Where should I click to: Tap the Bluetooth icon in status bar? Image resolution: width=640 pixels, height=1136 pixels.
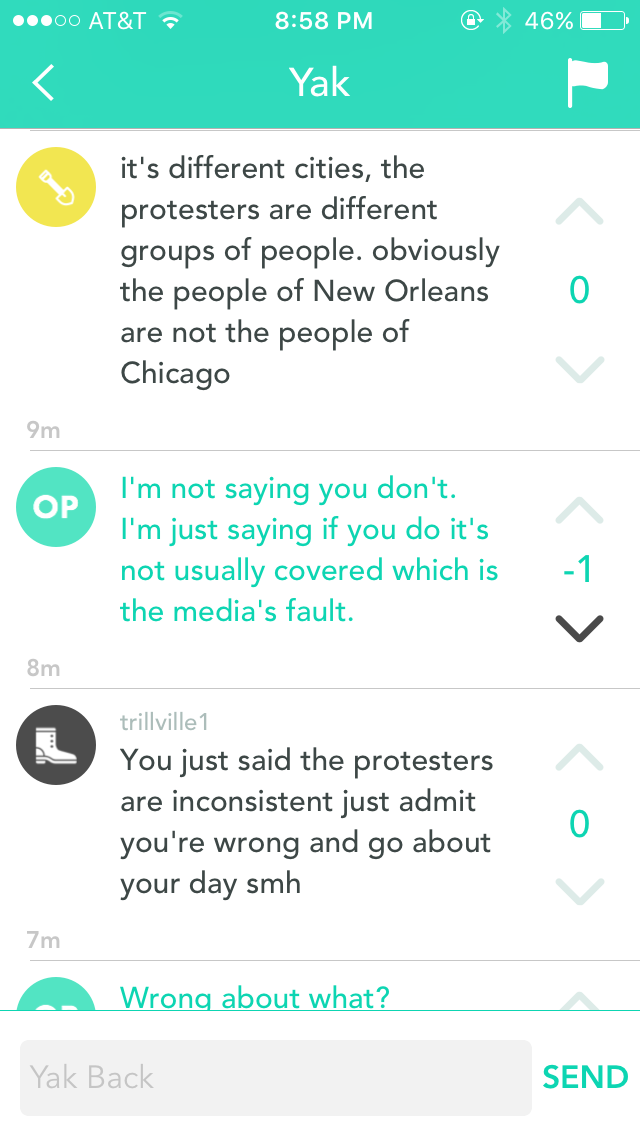tap(504, 20)
